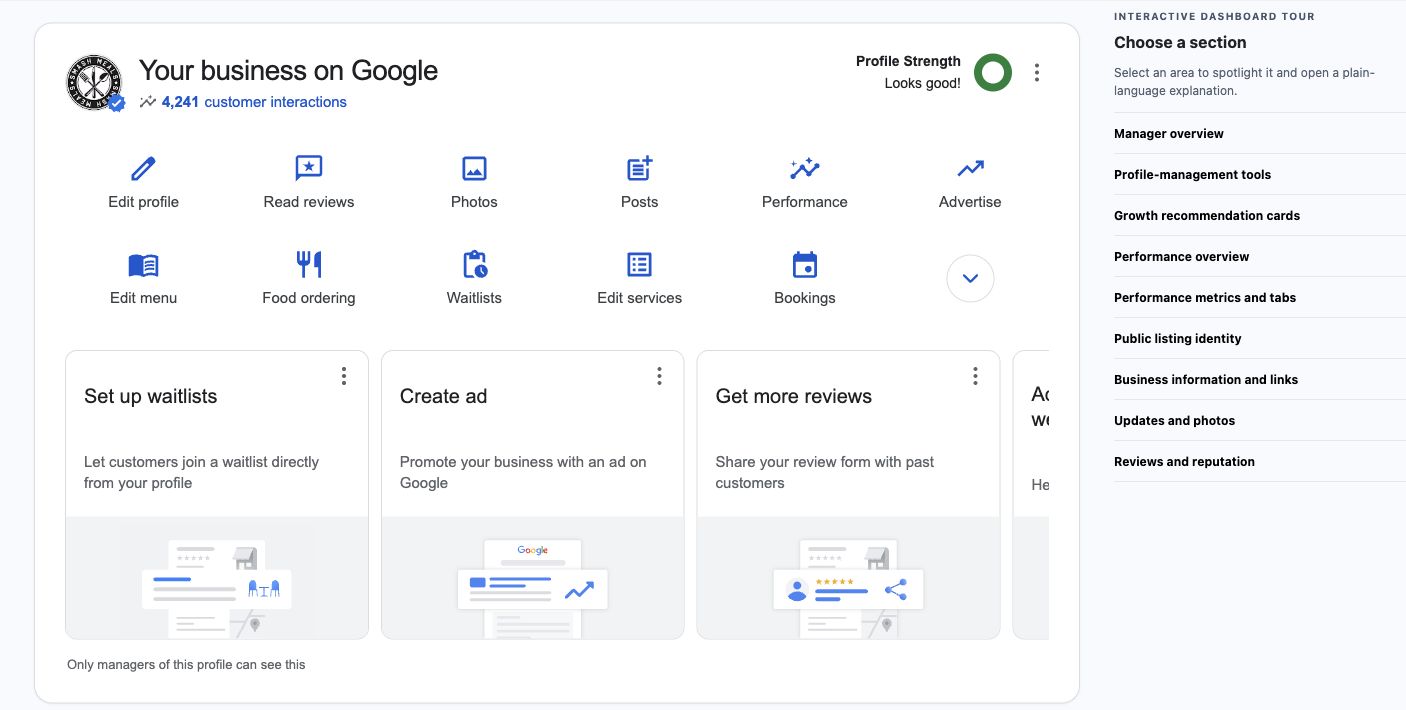Open the 4,241 customer interactions link
The image size is (1406, 710).
pyautogui.click(x=254, y=101)
